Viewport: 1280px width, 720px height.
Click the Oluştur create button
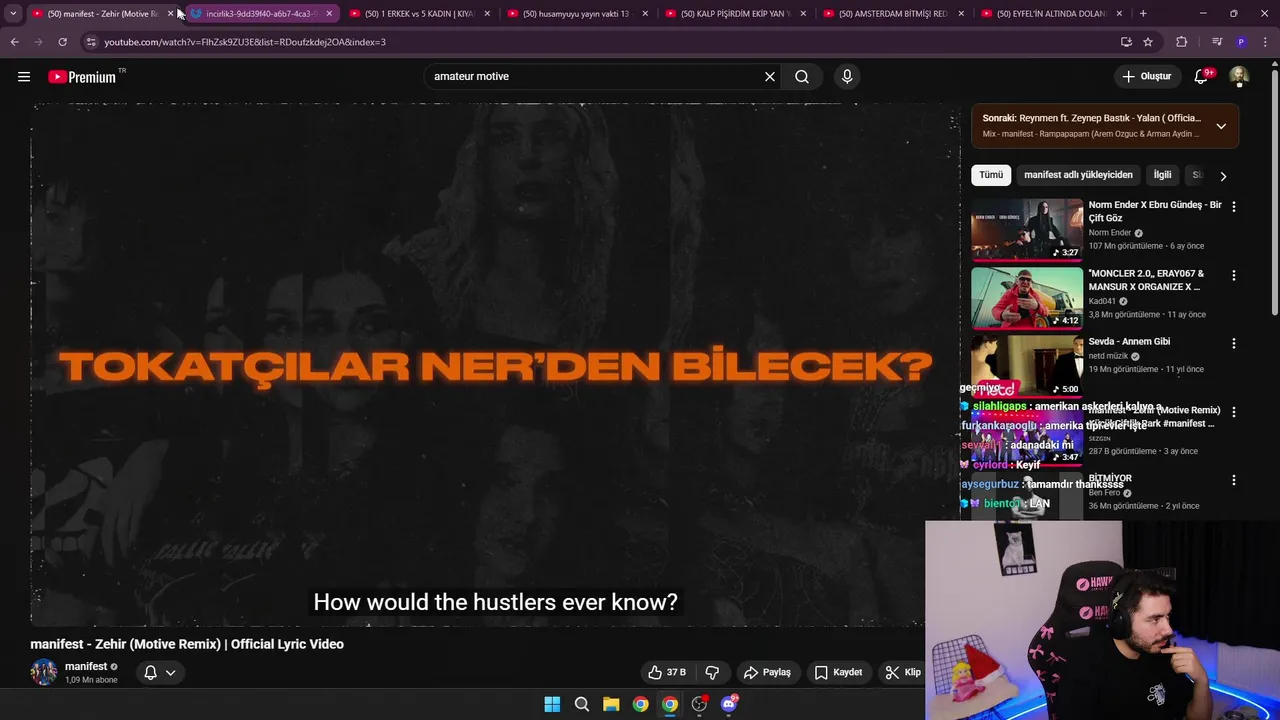point(1146,77)
